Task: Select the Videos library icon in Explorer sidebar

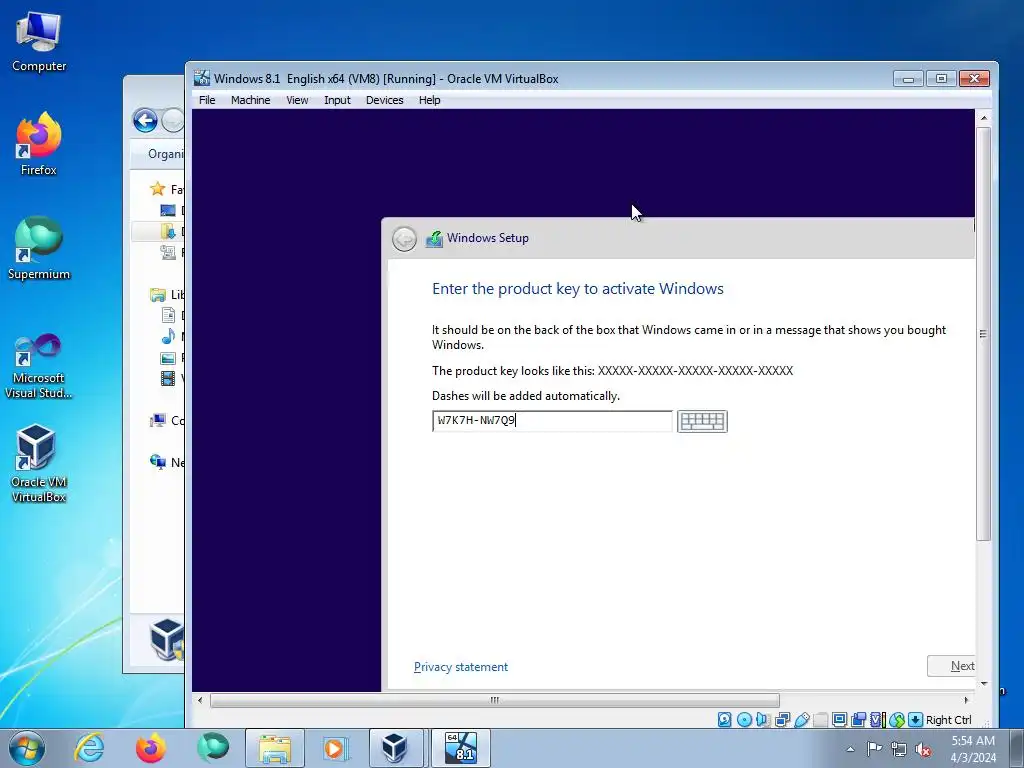Action: point(168,378)
